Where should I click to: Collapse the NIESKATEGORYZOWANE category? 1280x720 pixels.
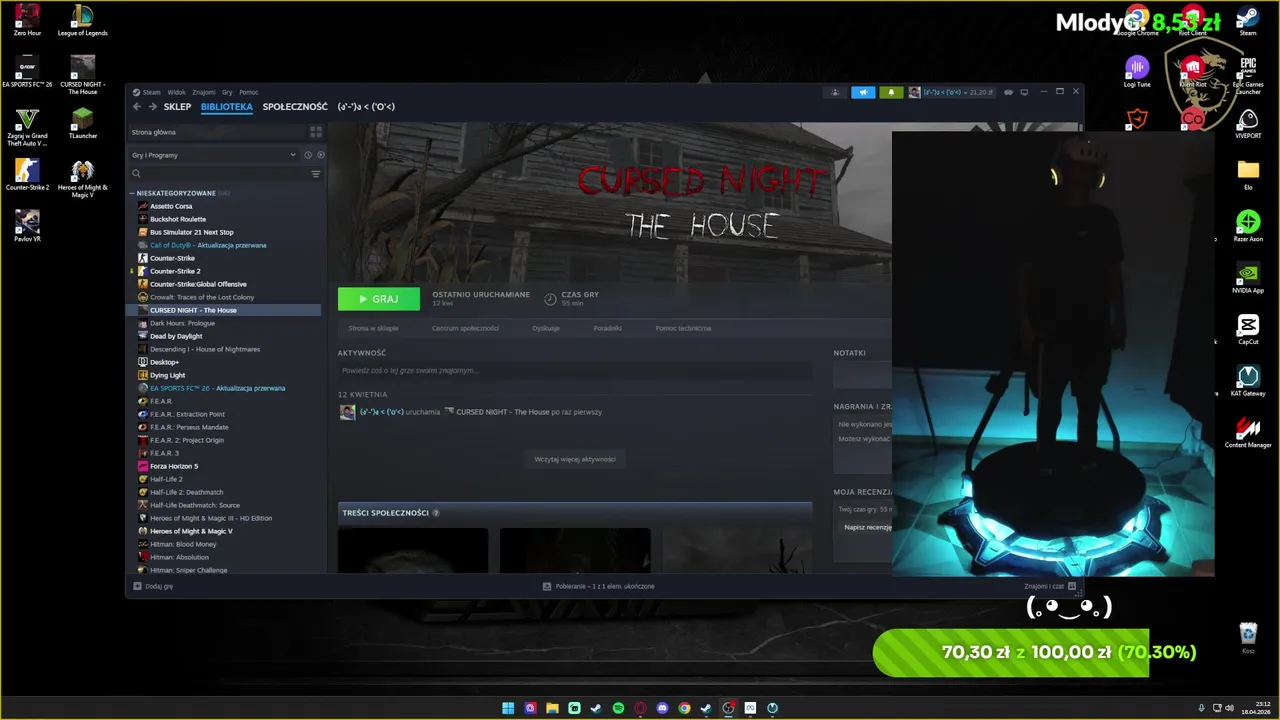132,193
